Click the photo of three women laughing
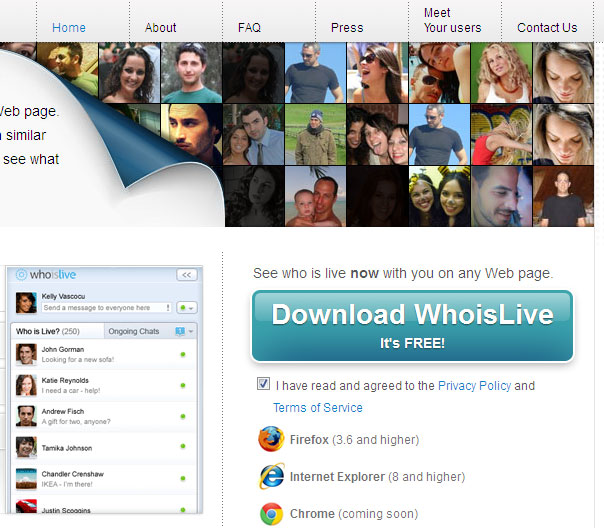The image size is (604, 528). click(378, 134)
